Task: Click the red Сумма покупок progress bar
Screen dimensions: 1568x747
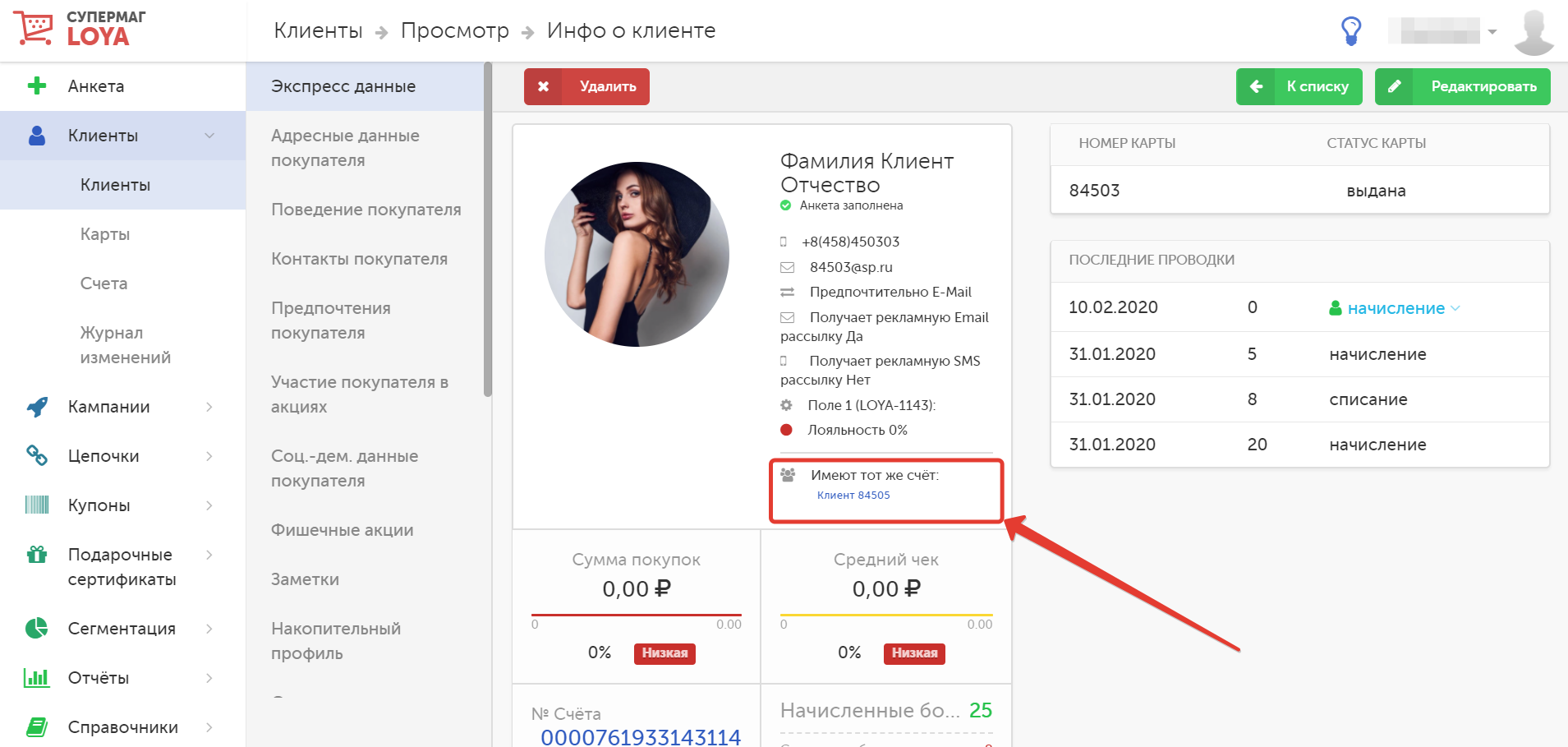Action: click(x=637, y=615)
